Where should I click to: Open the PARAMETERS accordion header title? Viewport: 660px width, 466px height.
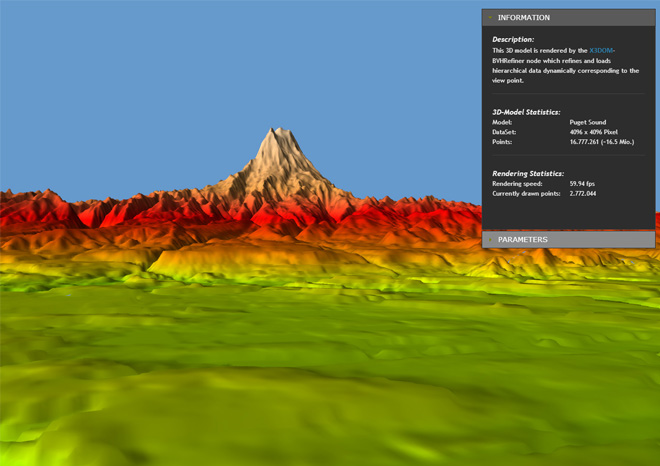click(522, 240)
